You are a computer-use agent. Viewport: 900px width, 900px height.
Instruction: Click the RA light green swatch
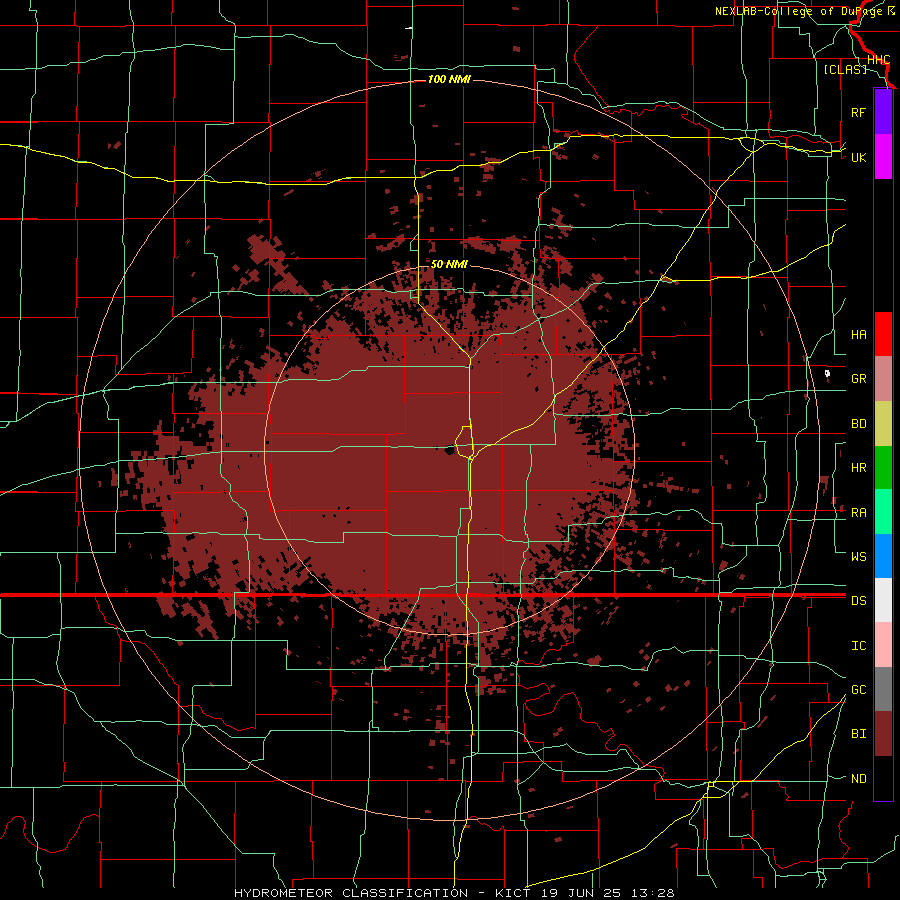pyautogui.click(x=883, y=512)
